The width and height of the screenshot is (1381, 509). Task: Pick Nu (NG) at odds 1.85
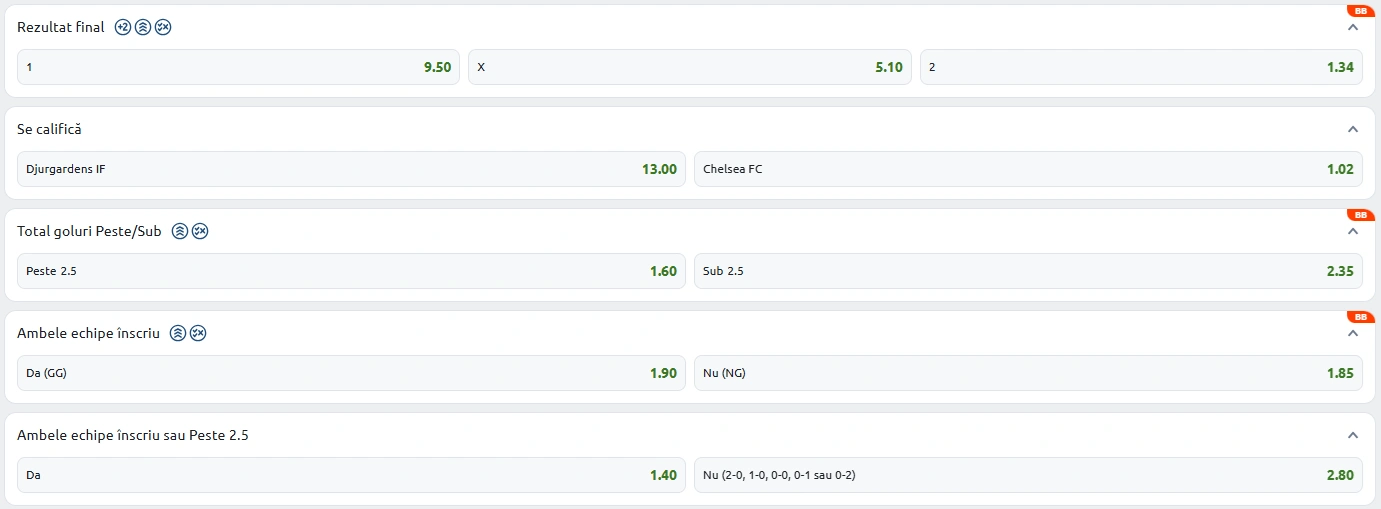coord(1027,373)
